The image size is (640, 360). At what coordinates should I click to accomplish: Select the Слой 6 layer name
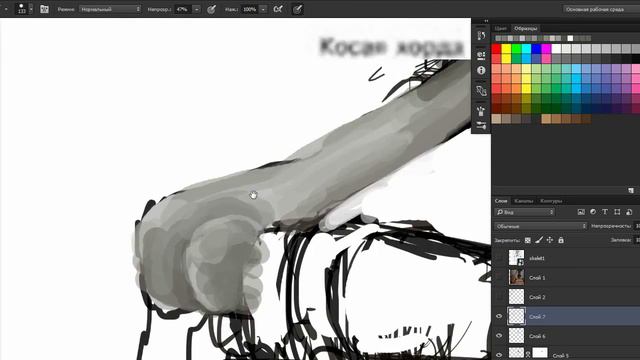pos(537,336)
